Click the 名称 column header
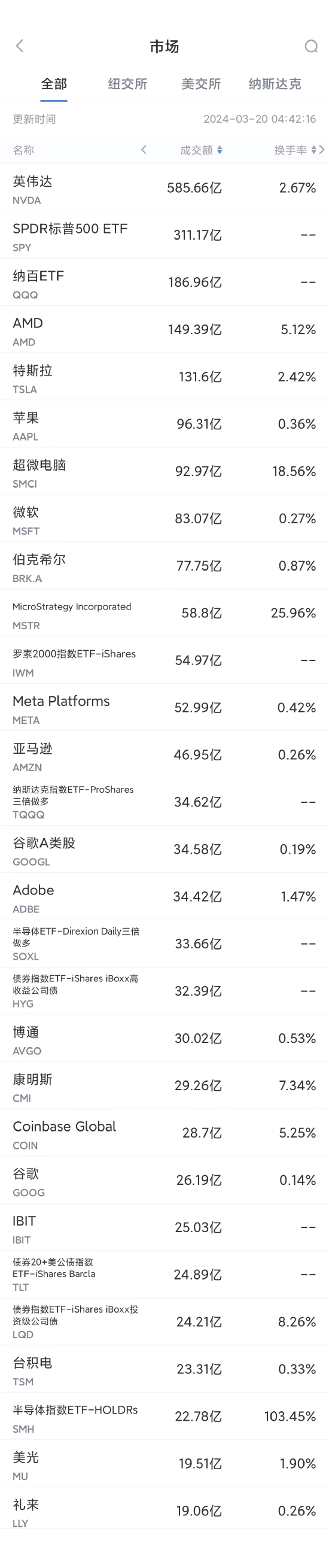The width and height of the screenshot is (329, 1568). 24,150
